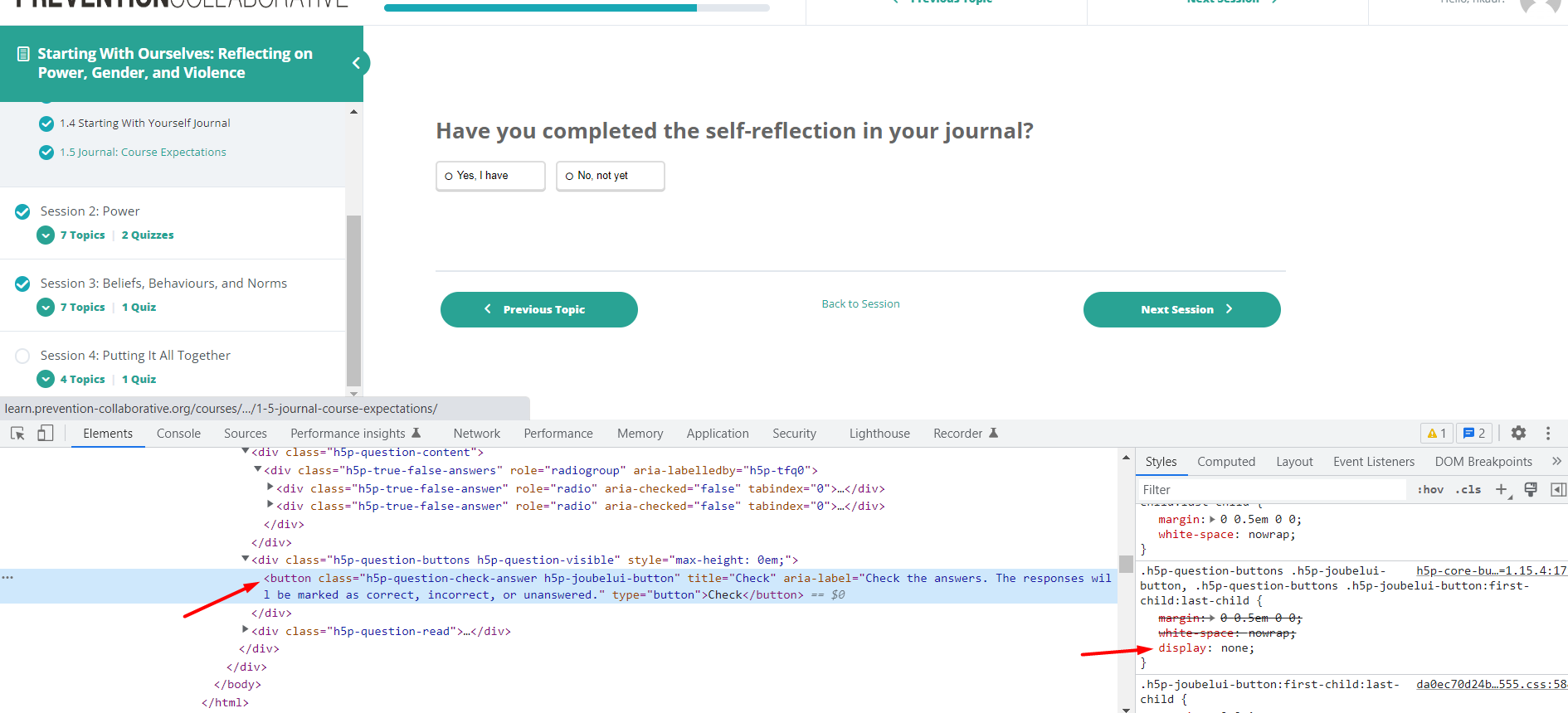The image size is (1568, 713).
Task: Toggle the :hov element state panel
Action: click(1430, 489)
